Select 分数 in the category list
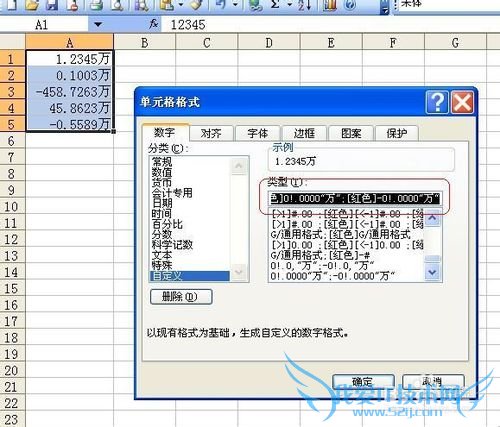Image resolution: width=500 pixels, height=427 pixels. (162, 234)
